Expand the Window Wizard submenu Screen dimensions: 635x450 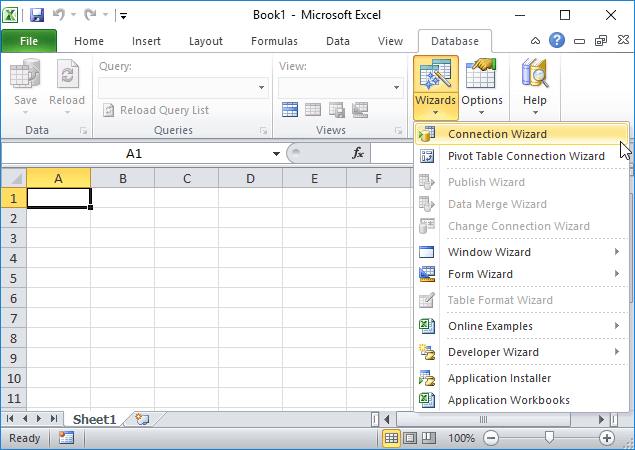point(522,252)
